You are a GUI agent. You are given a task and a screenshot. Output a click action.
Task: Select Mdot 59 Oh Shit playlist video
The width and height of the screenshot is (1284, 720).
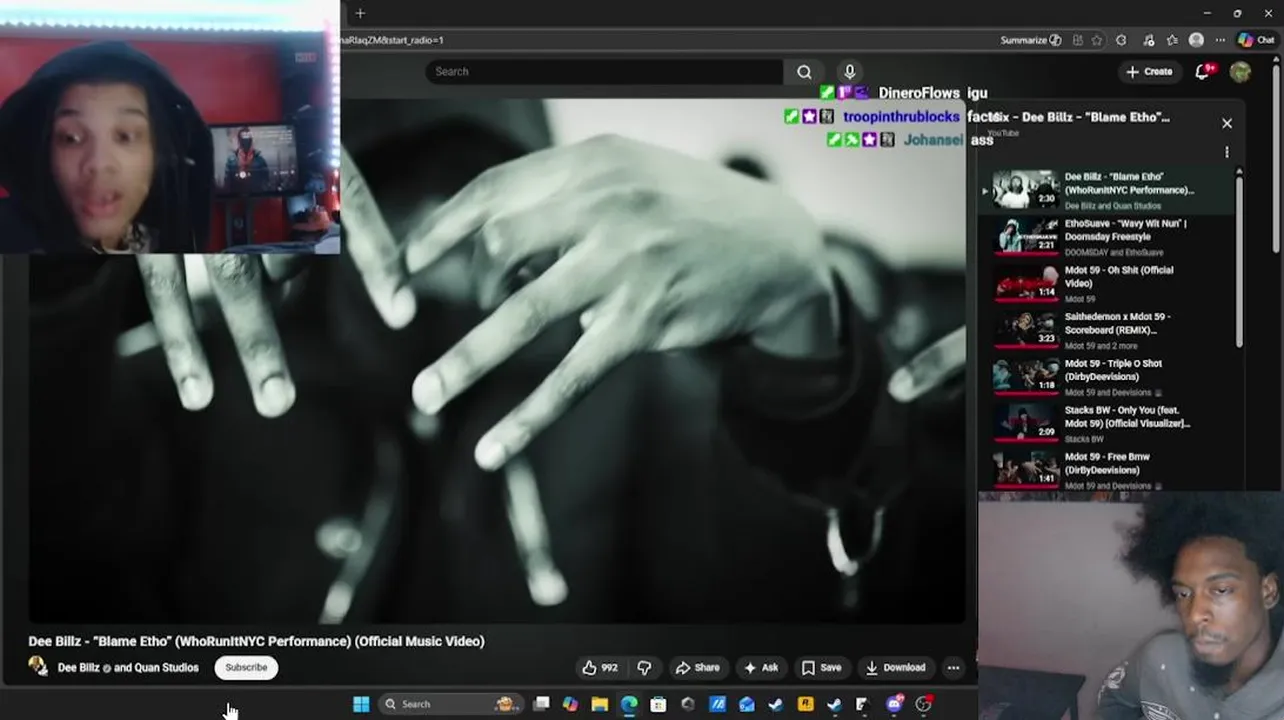pos(1108,283)
